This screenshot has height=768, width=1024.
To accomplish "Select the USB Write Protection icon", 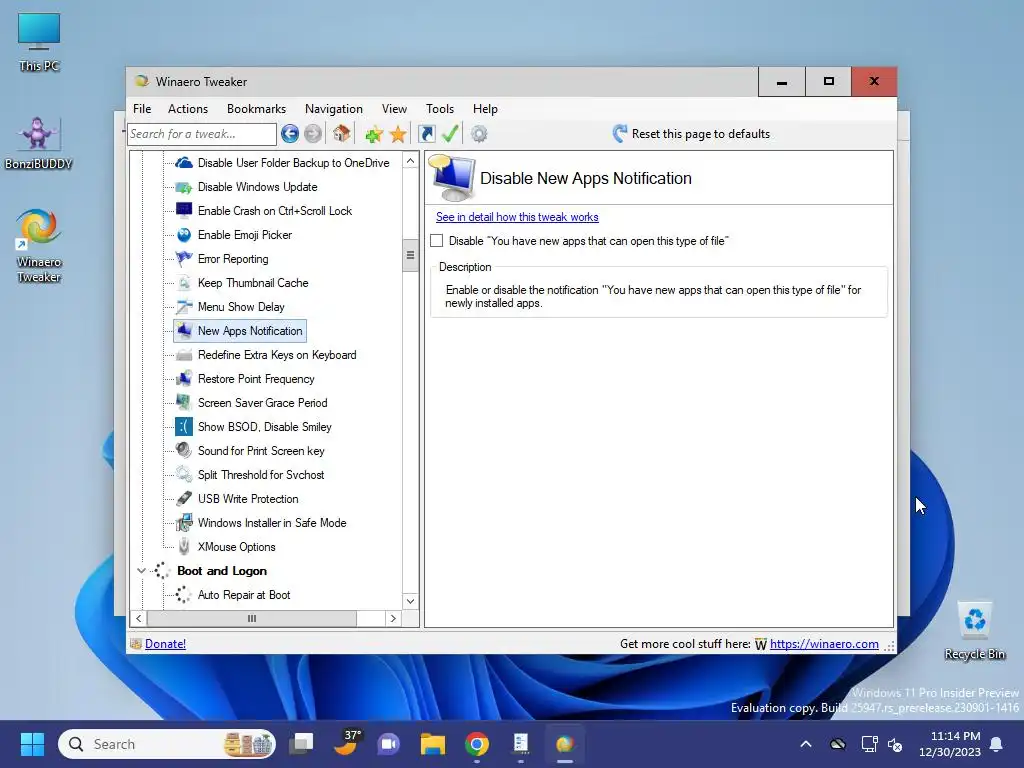I will pyautogui.click(x=184, y=499).
